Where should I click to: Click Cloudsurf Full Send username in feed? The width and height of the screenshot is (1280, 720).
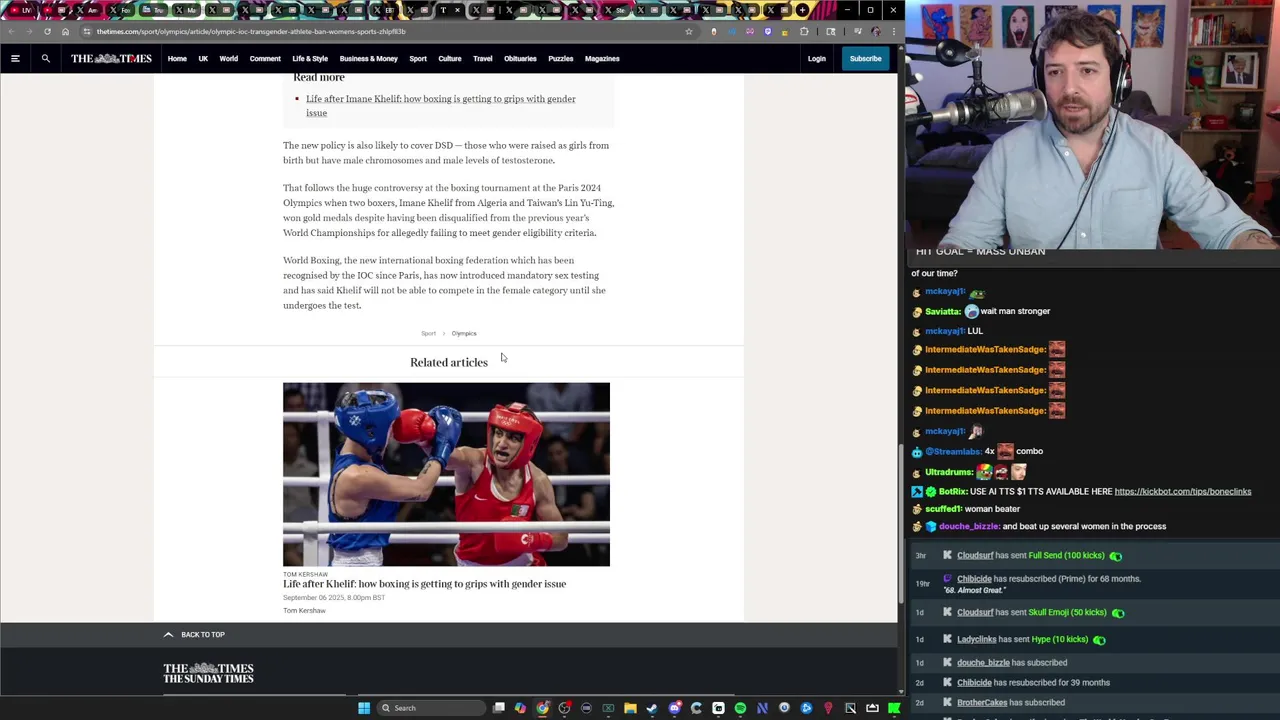tap(975, 556)
